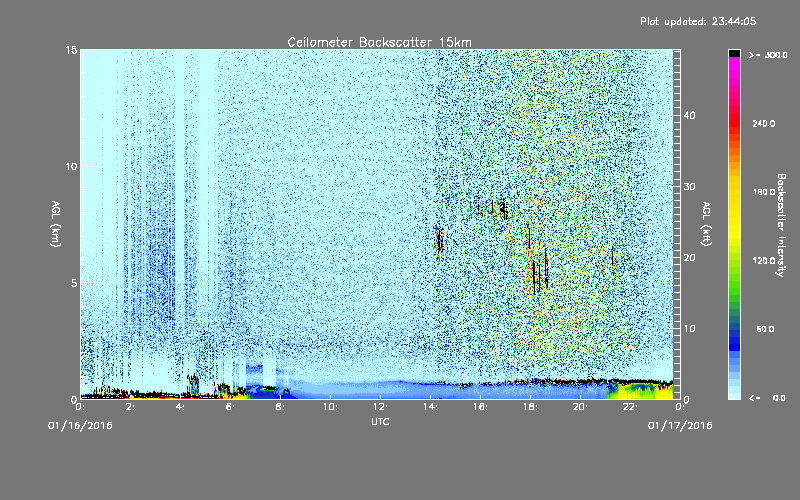
Task: Click the '>= 300.0' colorbar value
Action: pyautogui.click(x=768, y=55)
